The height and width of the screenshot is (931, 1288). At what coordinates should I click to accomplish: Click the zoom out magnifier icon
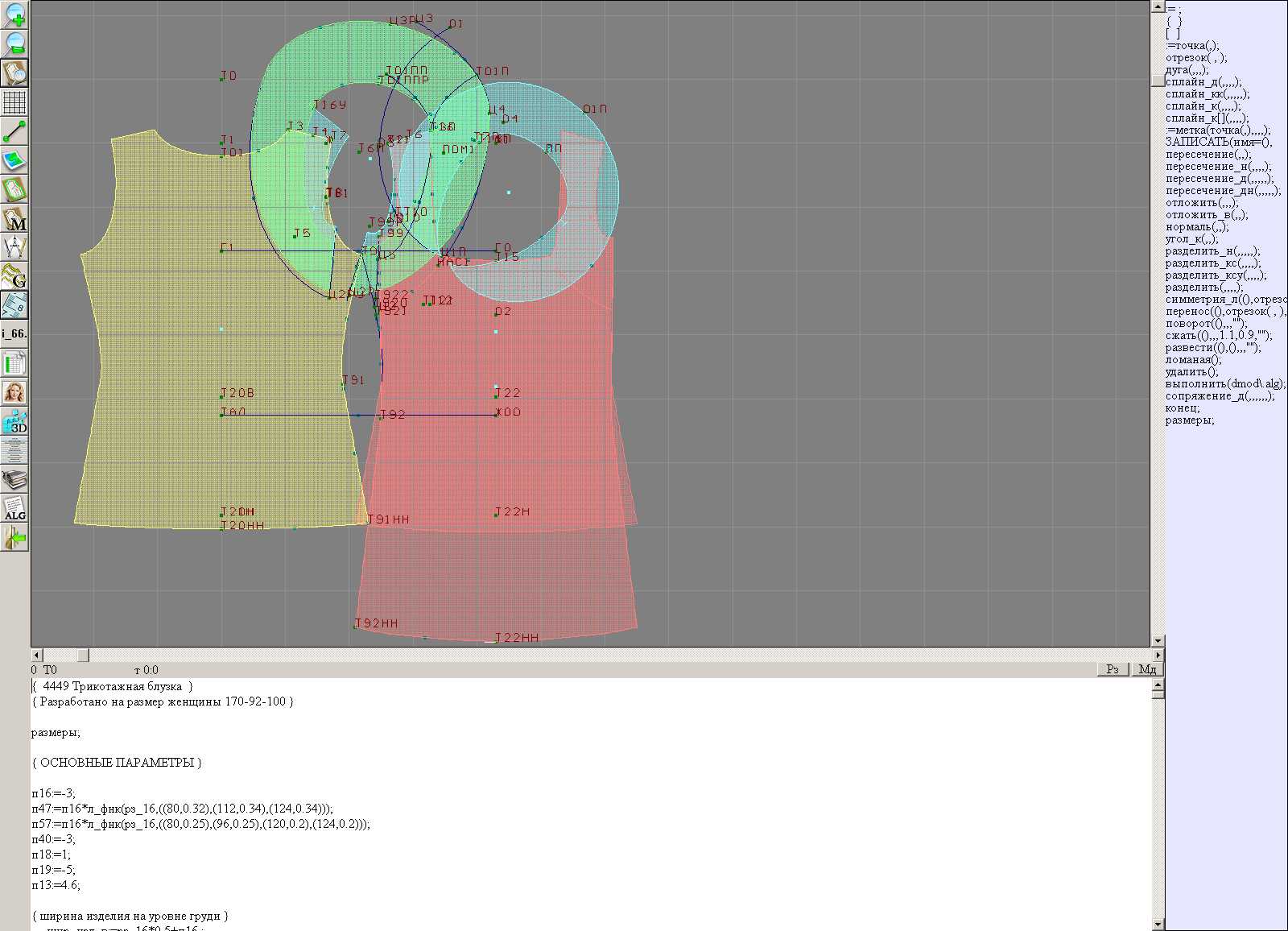[x=14, y=43]
